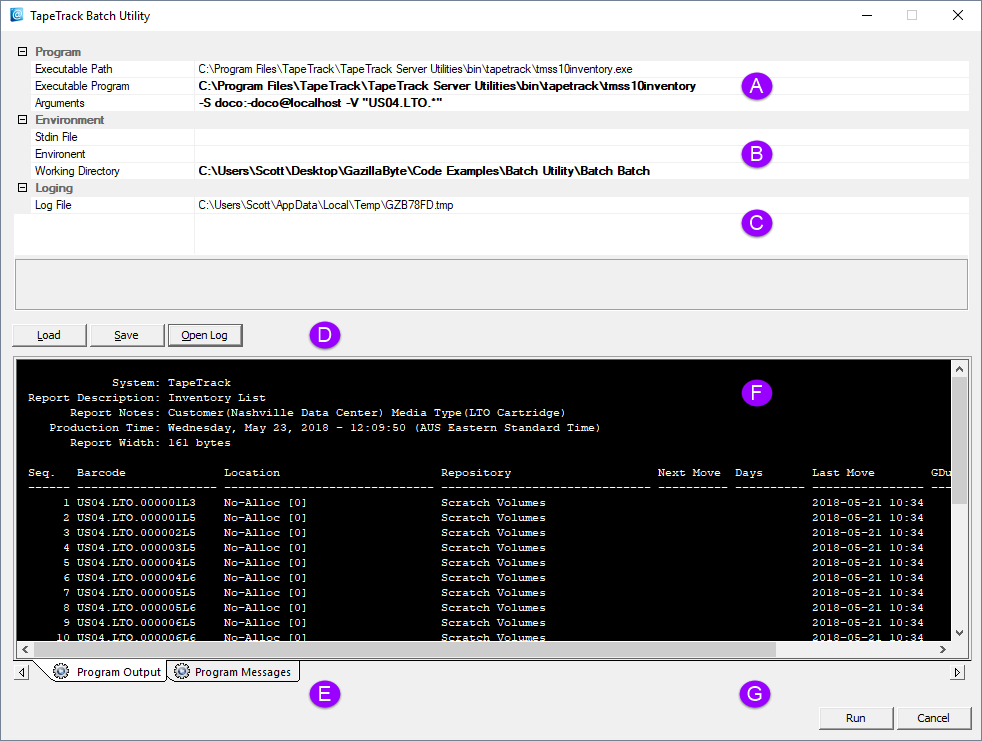This screenshot has width=982, height=741.
Task: Click the output pane scroll-up arrow
Action: pos(959,369)
